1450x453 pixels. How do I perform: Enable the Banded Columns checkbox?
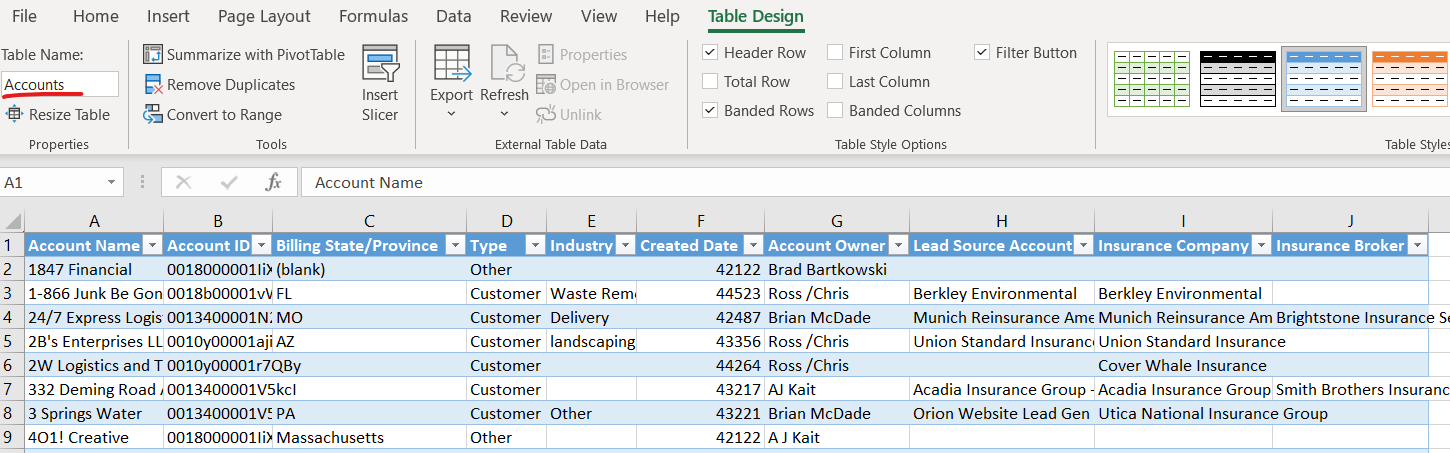point(835,111)
